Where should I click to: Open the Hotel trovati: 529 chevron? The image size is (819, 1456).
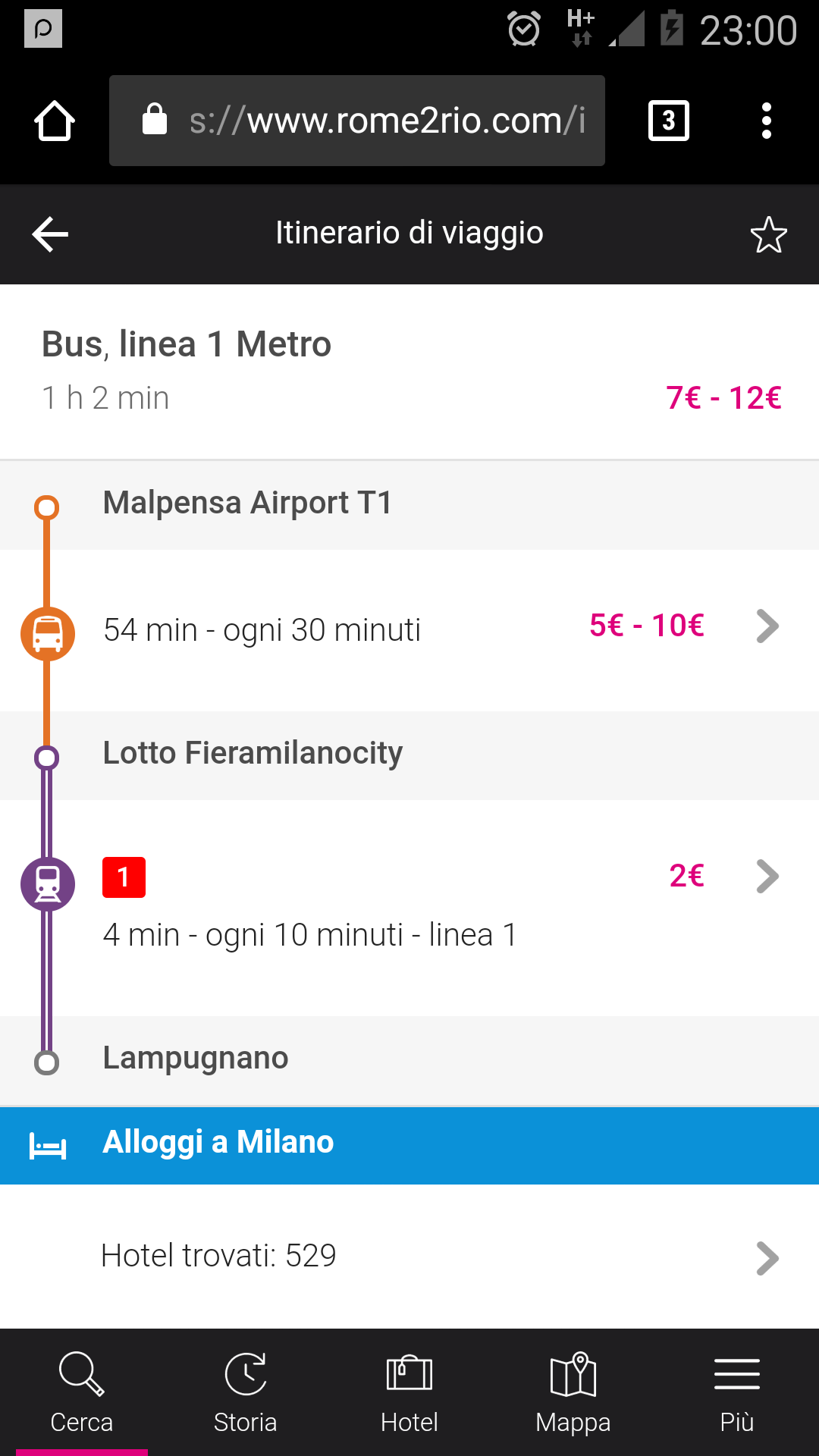tap(767, 1258)
